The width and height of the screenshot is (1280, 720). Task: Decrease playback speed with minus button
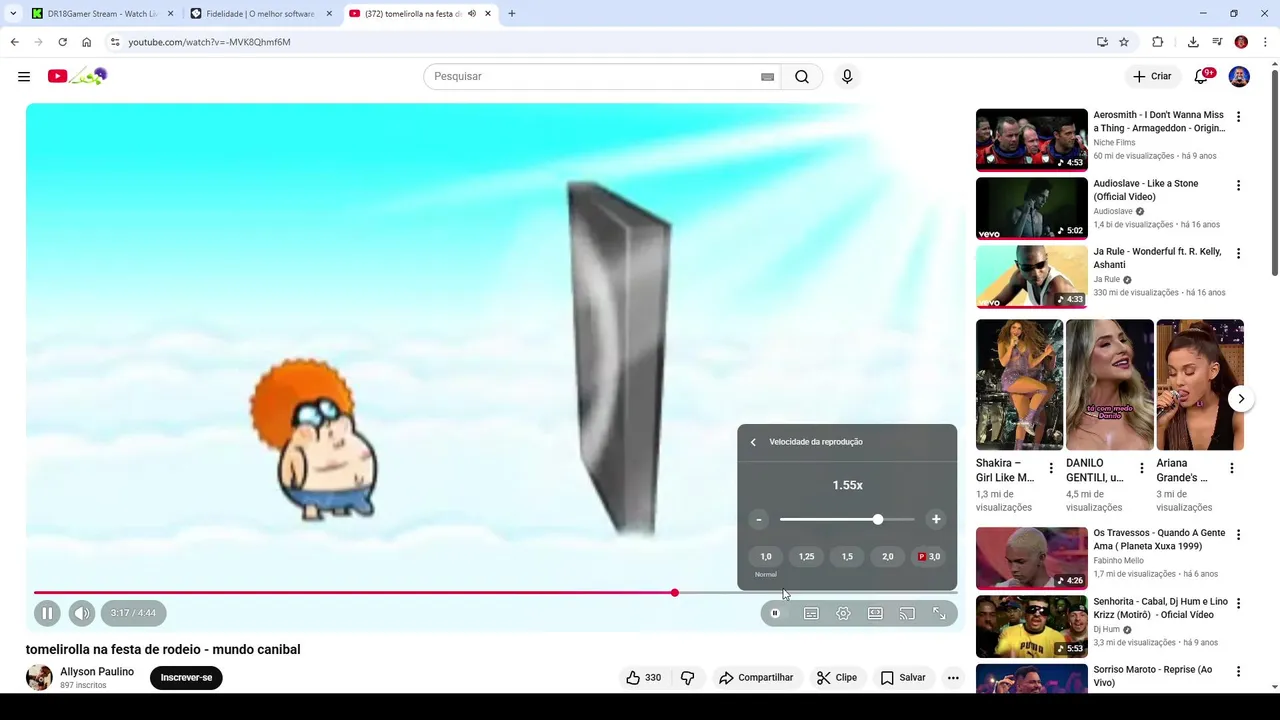[x=759, y=519]
